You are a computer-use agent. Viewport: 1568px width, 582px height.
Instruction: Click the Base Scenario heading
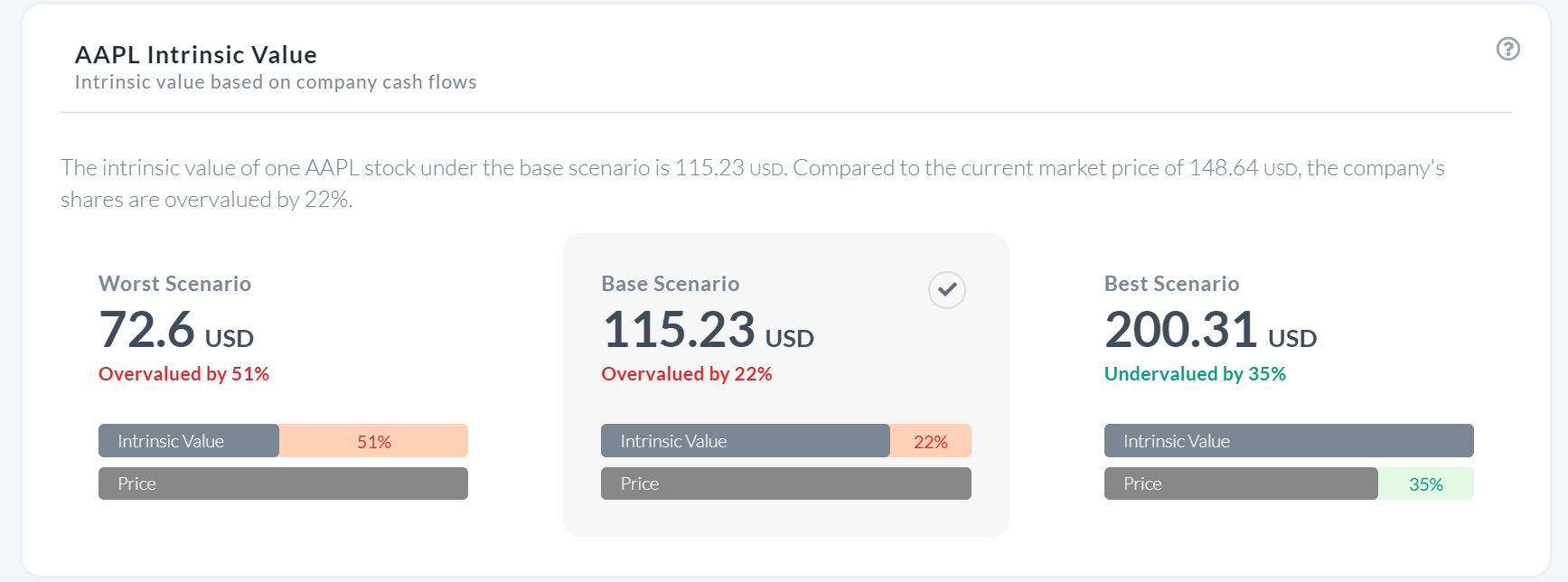pyautogui.click(x=670, y=284)
